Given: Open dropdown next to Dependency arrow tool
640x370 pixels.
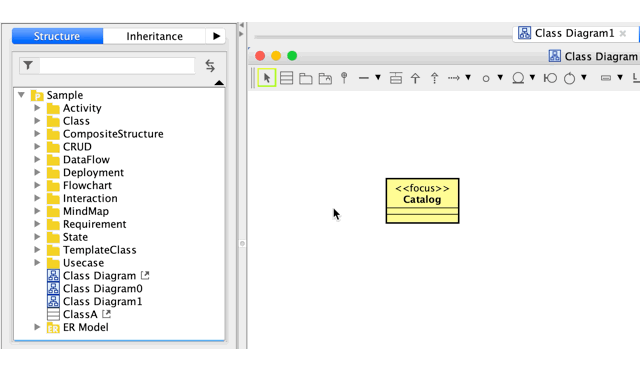Looking at the screenshot, I should 468,77.
